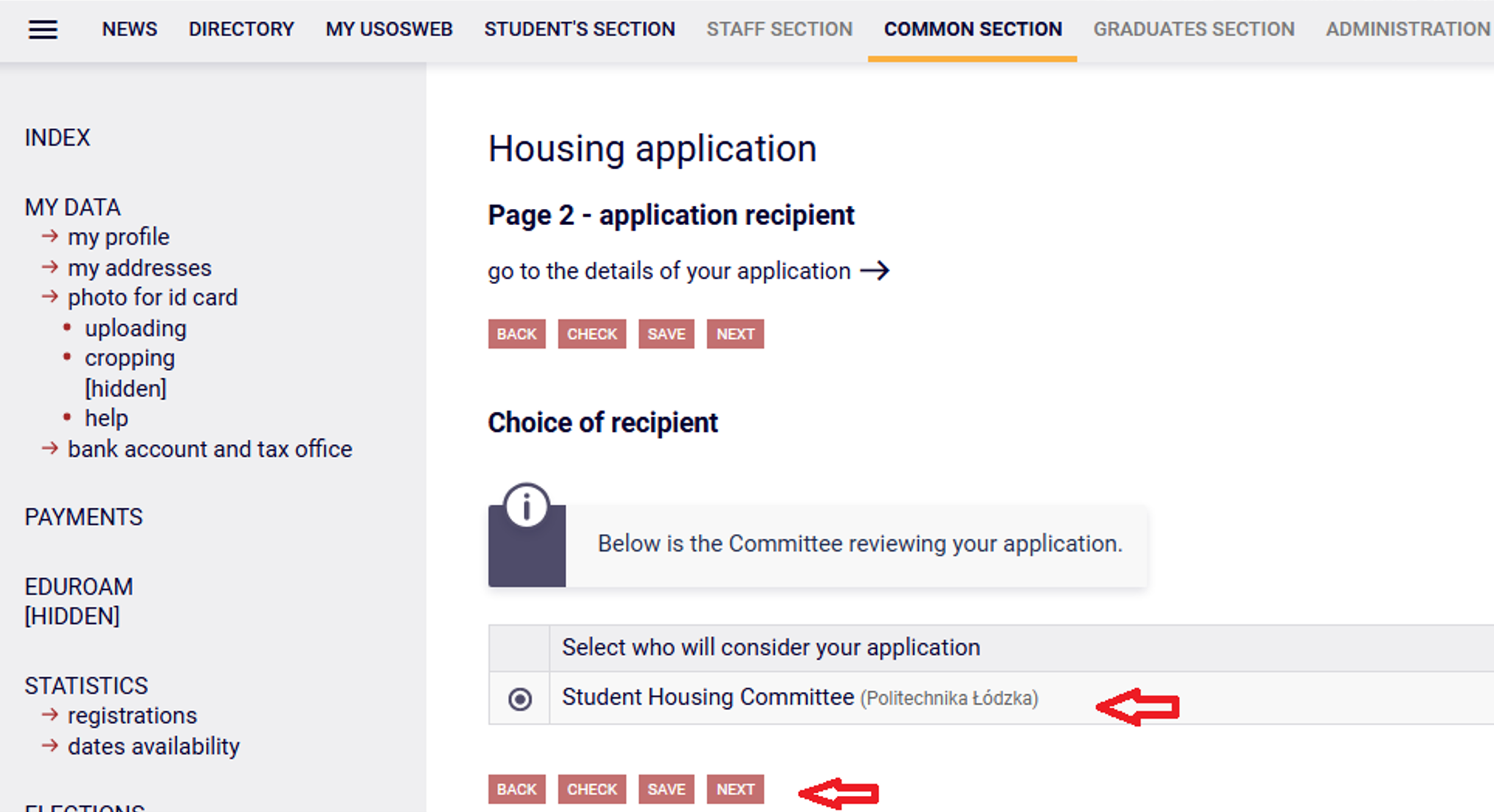Image resolution: width=1494 pixels, height=812 pixels.
Task: Click the arrow icon before 'my profile'
Action: [50, 236]
